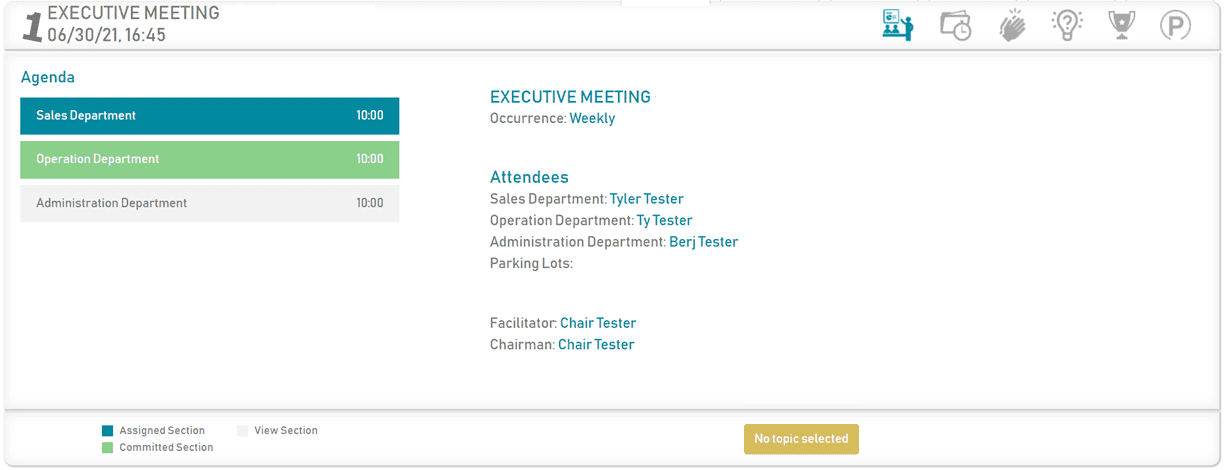This screenshot has height=470, width=1224.
Task: Select the Administration Department agenda item
Action: pyautogui.click(x=210, y=203)
